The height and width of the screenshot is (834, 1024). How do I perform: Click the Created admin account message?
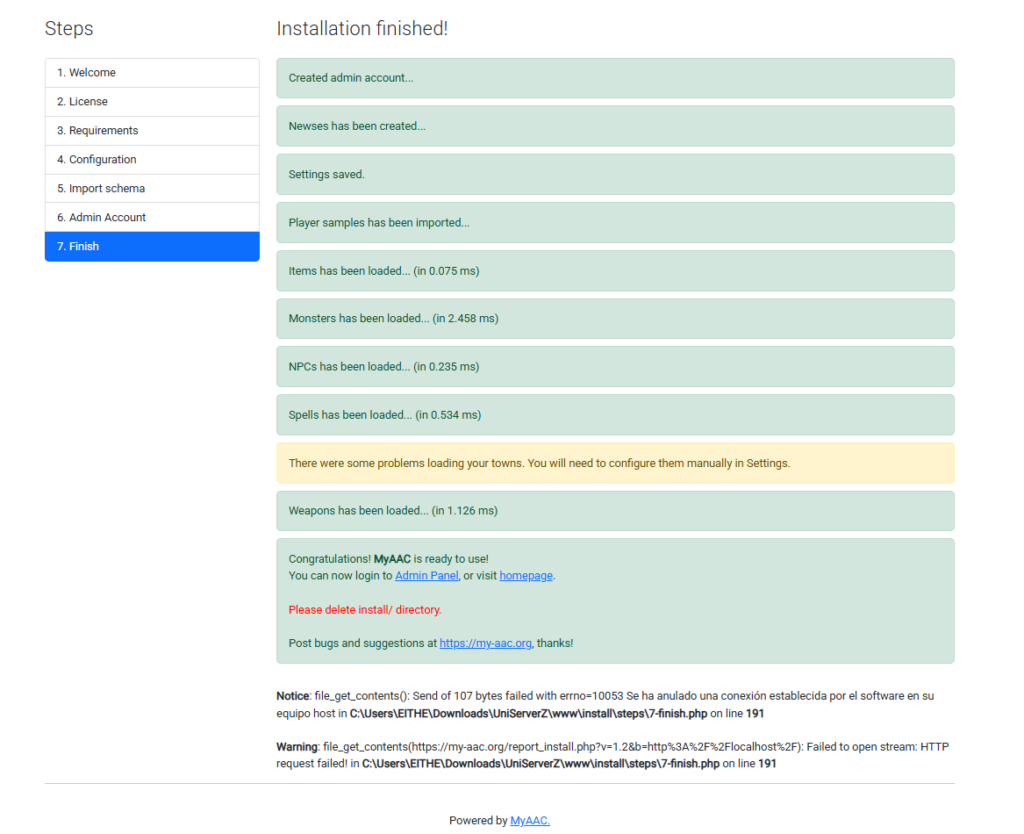615,78
